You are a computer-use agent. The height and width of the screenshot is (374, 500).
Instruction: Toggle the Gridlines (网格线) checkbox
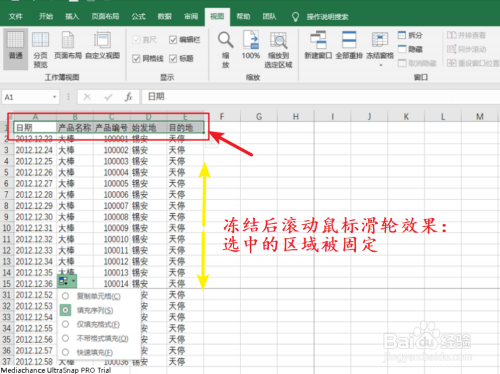[136, 59]
